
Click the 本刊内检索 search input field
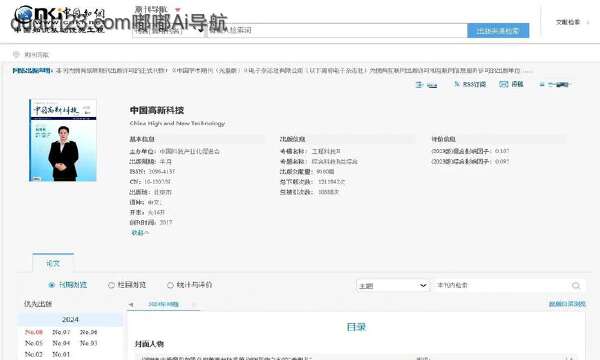(x=502, y=285)
